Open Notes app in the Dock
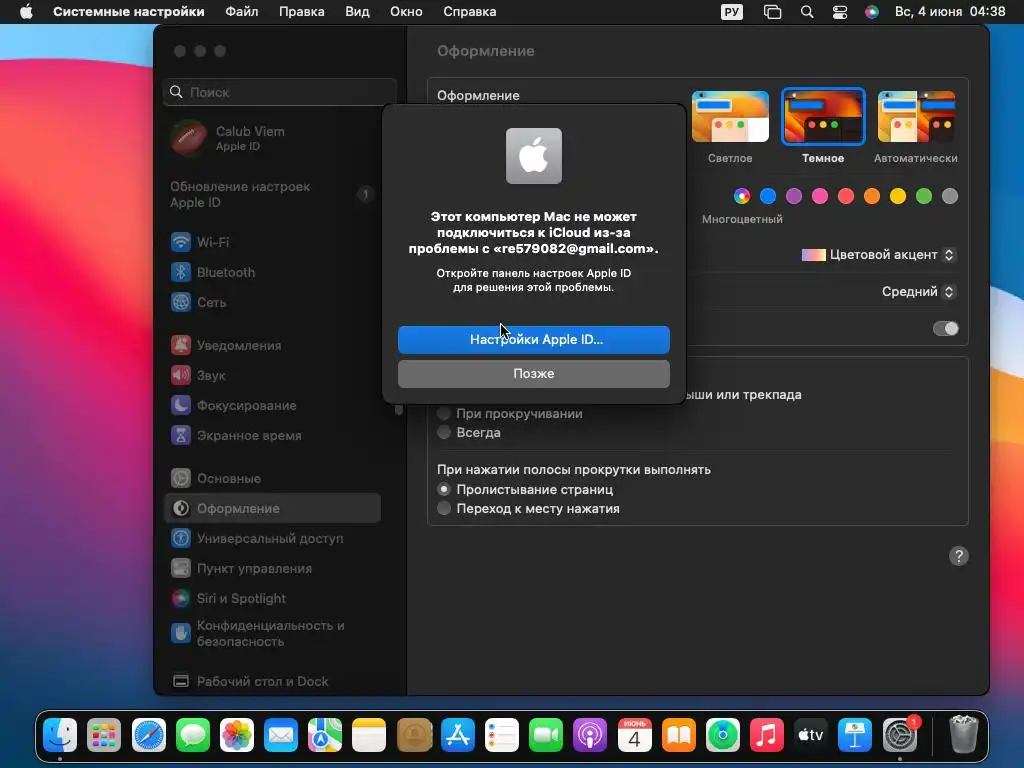1024x768 pixels. (x=369, y=736)
